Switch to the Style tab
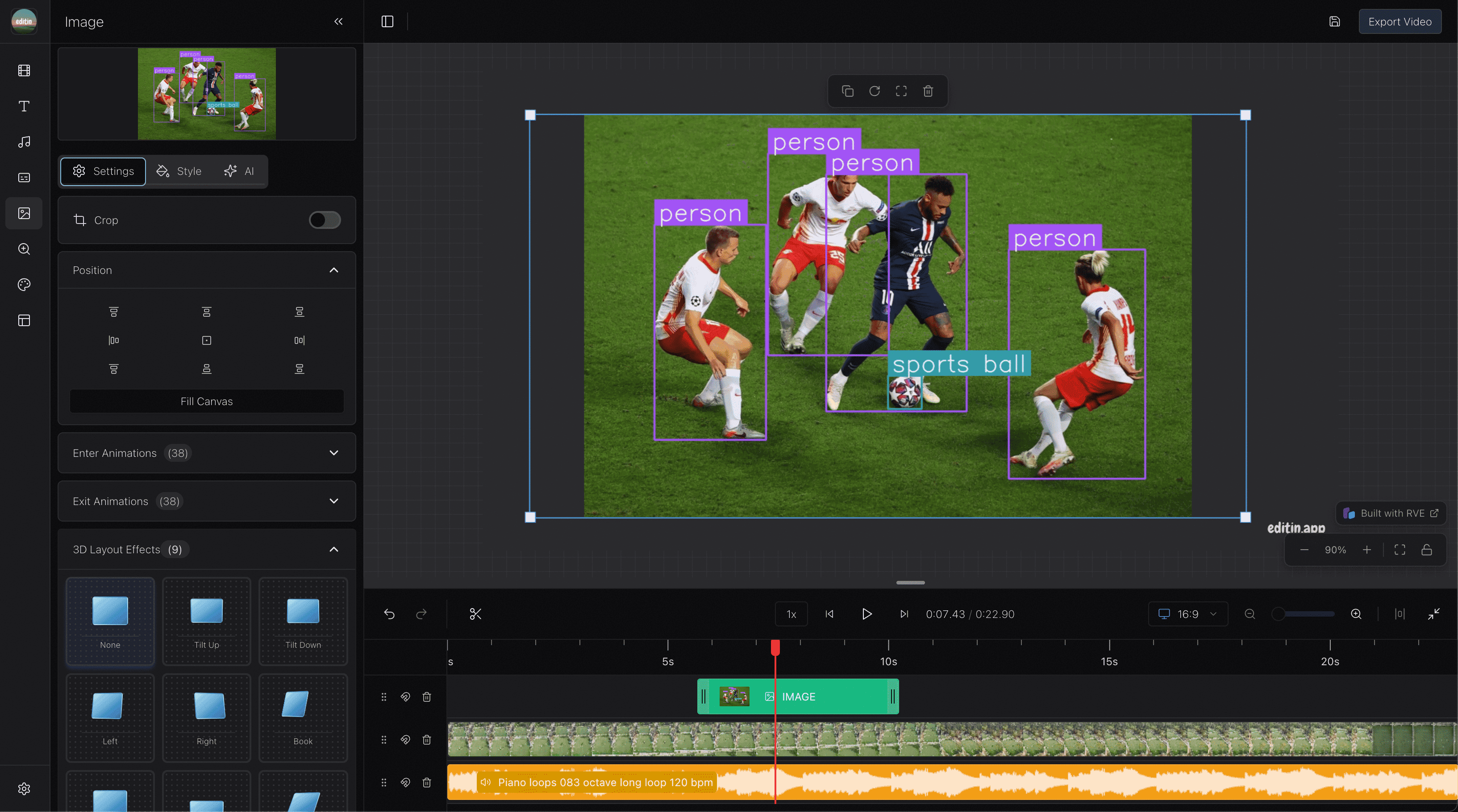 click(x=179, y=171)
